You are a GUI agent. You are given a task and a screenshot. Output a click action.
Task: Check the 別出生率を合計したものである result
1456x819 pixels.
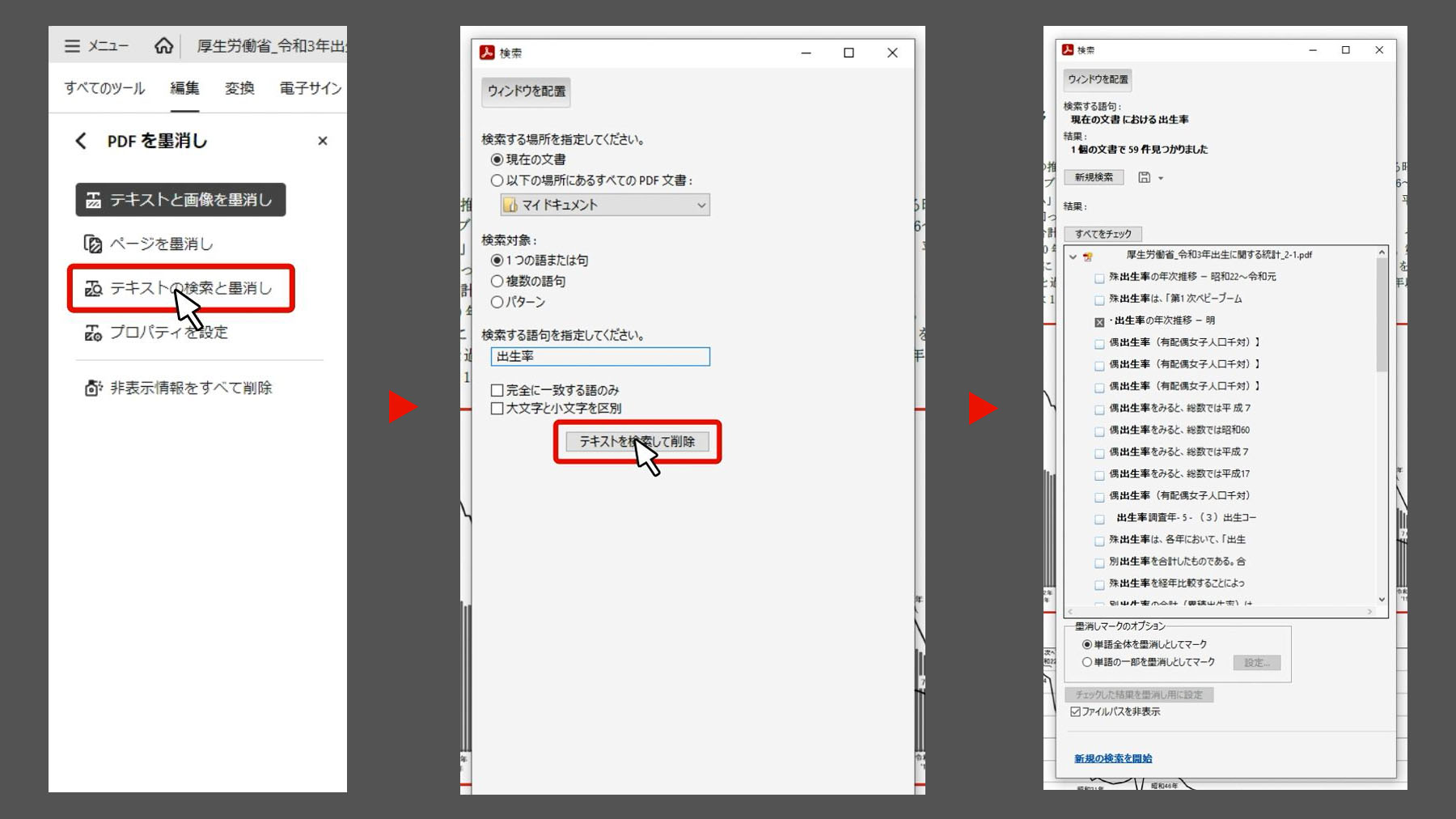click(x=1099, y=562)
